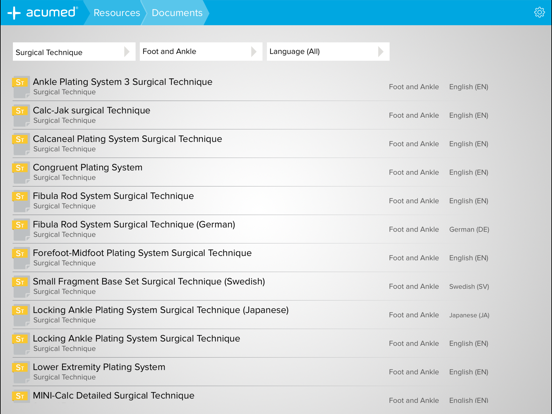Click ST icon for Ankle Plating System 3

coord(20,87)
